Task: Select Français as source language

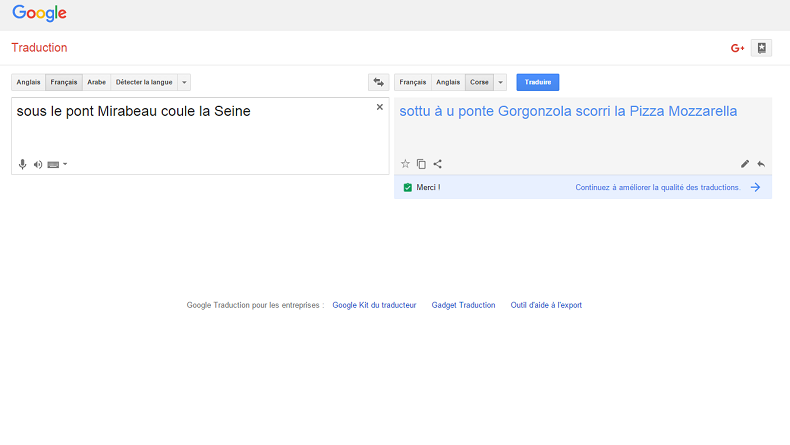Action: [63, 82]
